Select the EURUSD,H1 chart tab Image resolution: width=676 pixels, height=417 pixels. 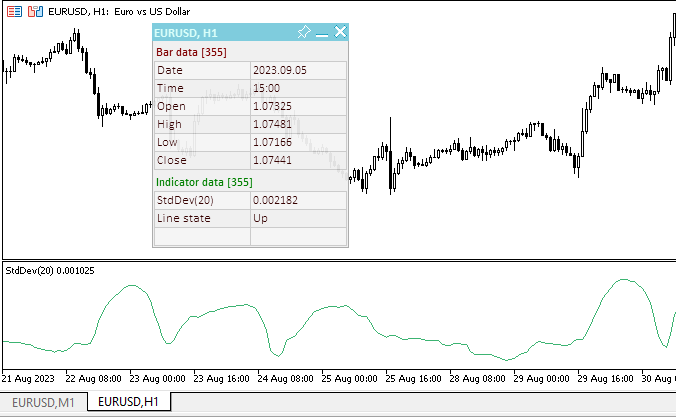tap(128, 401)
